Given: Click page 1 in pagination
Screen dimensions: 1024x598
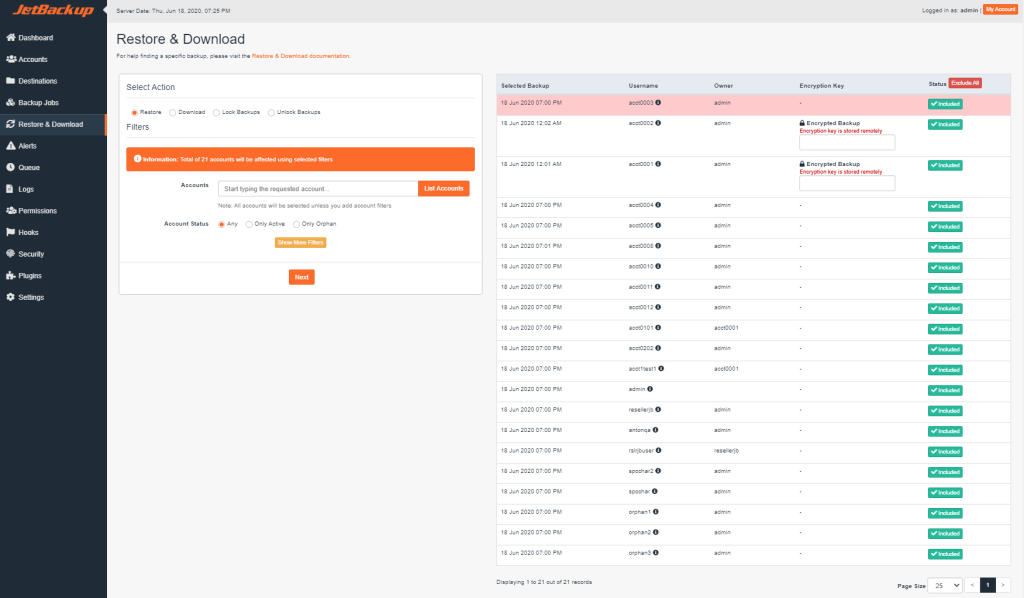Looking at the screenshot, I should (x=987, y=584).
